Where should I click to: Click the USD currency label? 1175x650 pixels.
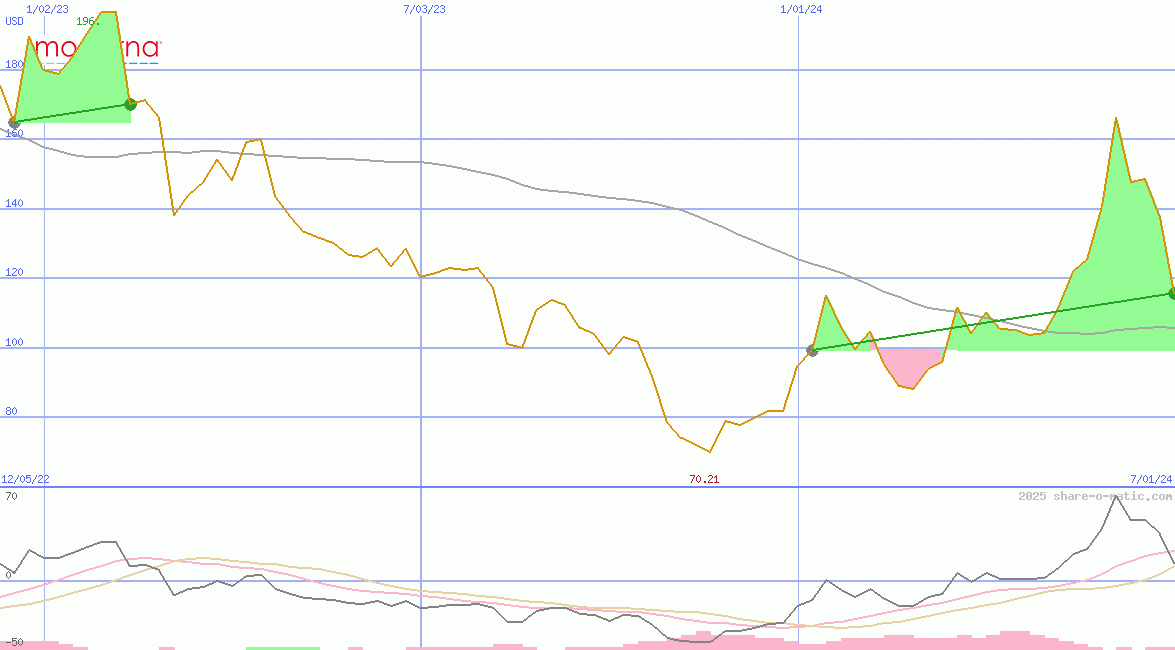15,21
